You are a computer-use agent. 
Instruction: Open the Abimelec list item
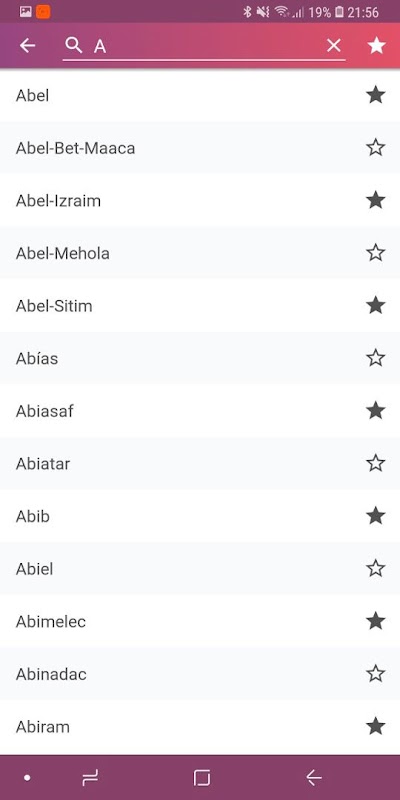(200, 621)
